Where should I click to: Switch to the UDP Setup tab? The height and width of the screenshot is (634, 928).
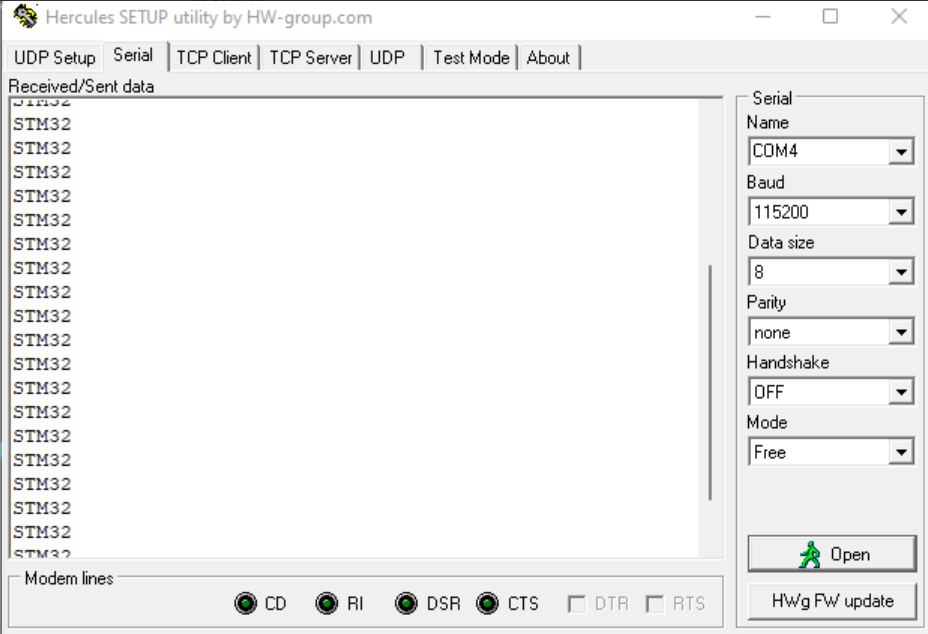tap(54, 58)
